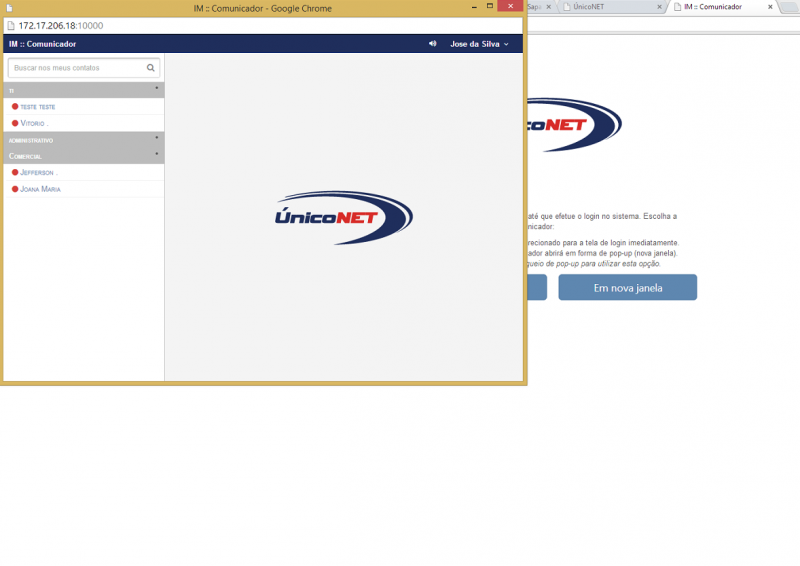Click the partly hidden button left of Em nova janela
The height and width of the screenshot is (566, 800).
pyautogui.click(x=537, y=287)
